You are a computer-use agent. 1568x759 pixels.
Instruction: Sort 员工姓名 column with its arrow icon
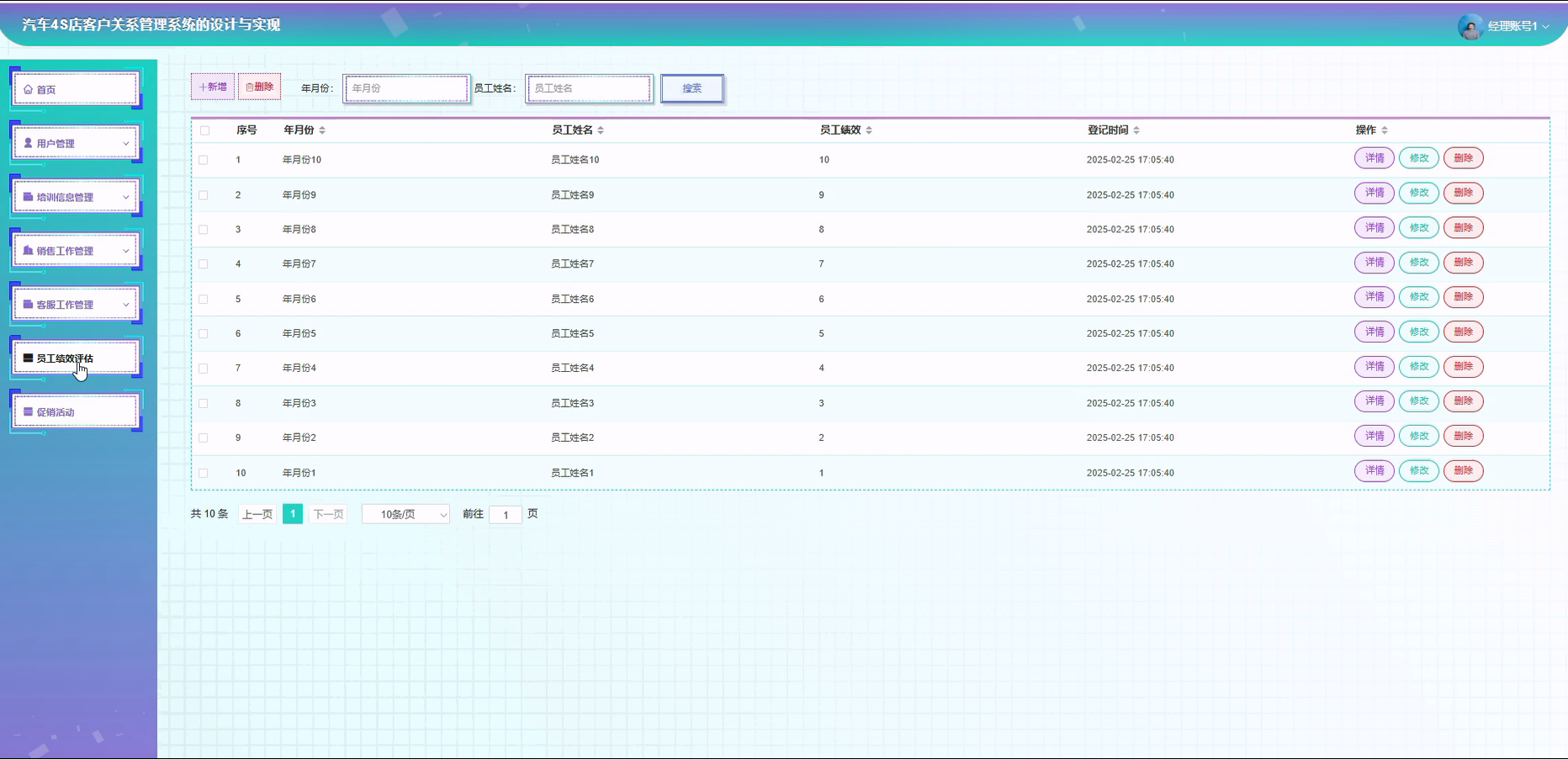pos(601,130)
